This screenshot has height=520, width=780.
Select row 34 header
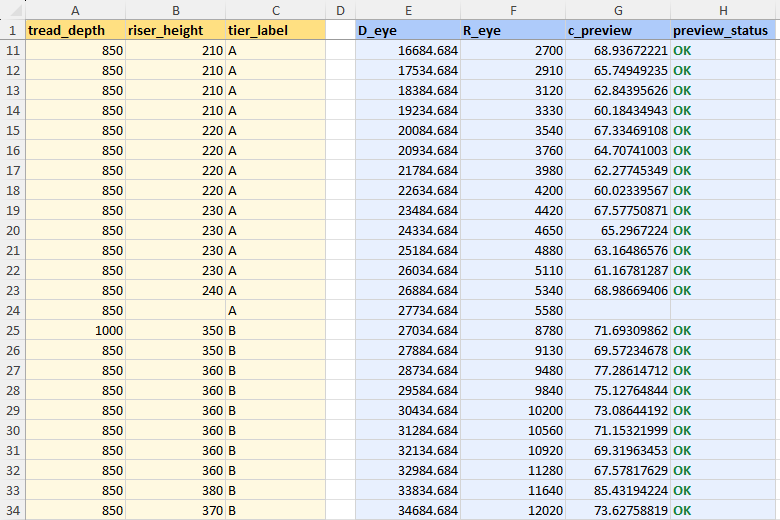click(x=13, y=511)
